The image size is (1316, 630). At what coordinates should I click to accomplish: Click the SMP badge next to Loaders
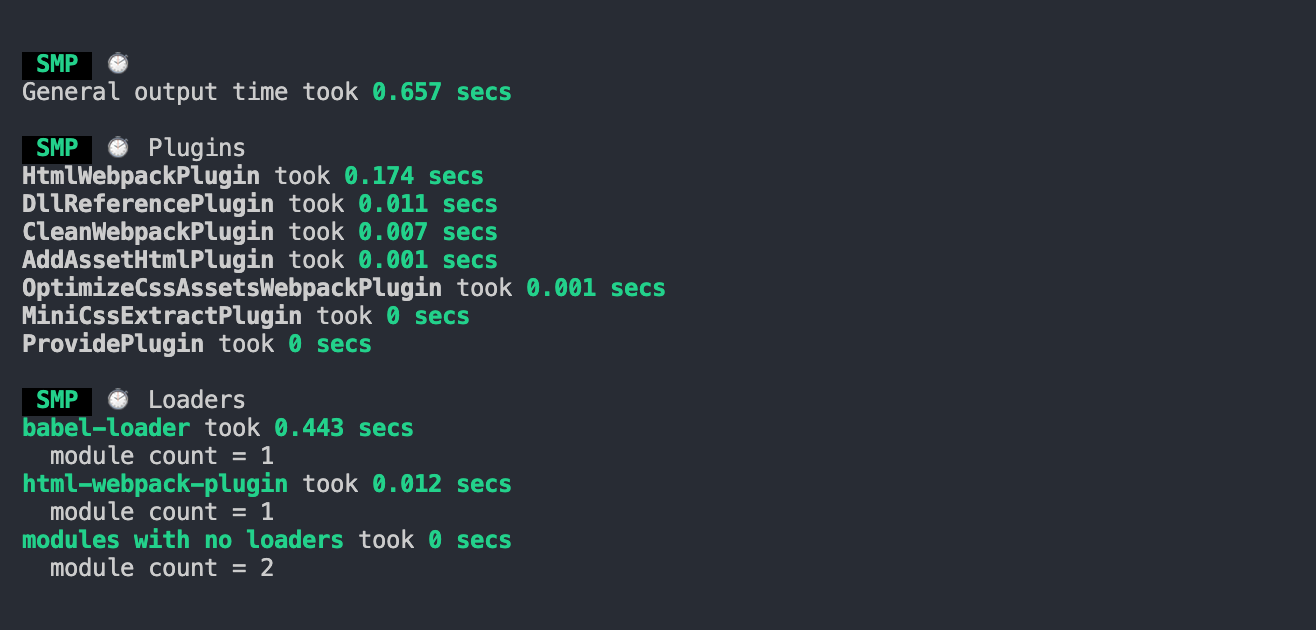pyautogui.click(x=57, y=400)
